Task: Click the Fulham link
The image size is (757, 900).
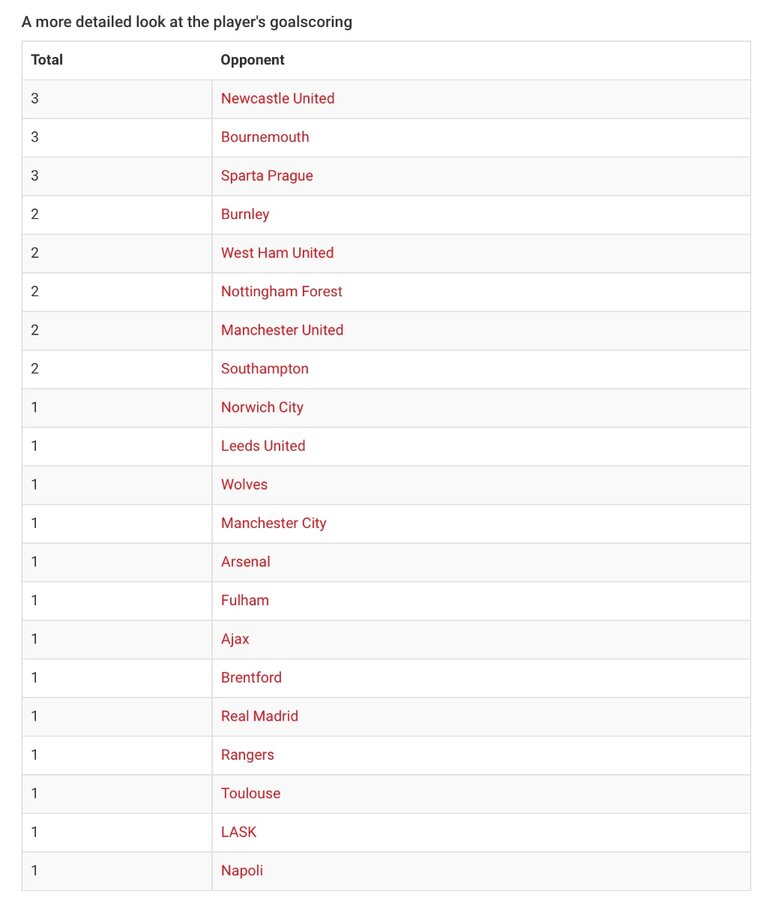Action: coord(244,600)
